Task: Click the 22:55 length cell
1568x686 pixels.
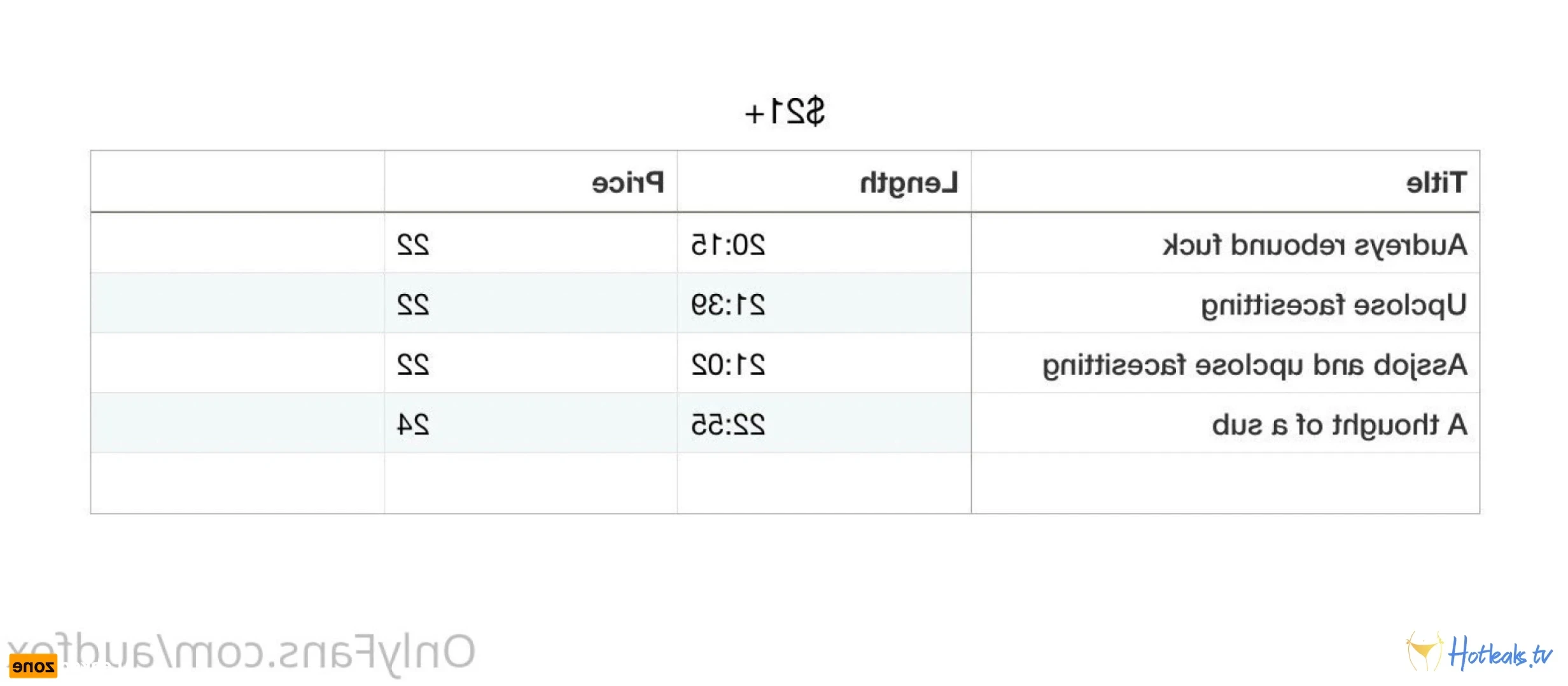Action: click(824, 423)
